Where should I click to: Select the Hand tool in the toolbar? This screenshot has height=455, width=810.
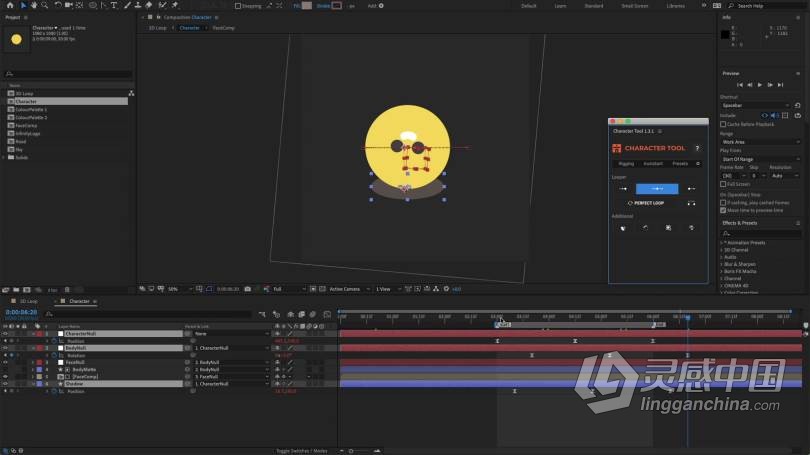(x=35, y=5)
